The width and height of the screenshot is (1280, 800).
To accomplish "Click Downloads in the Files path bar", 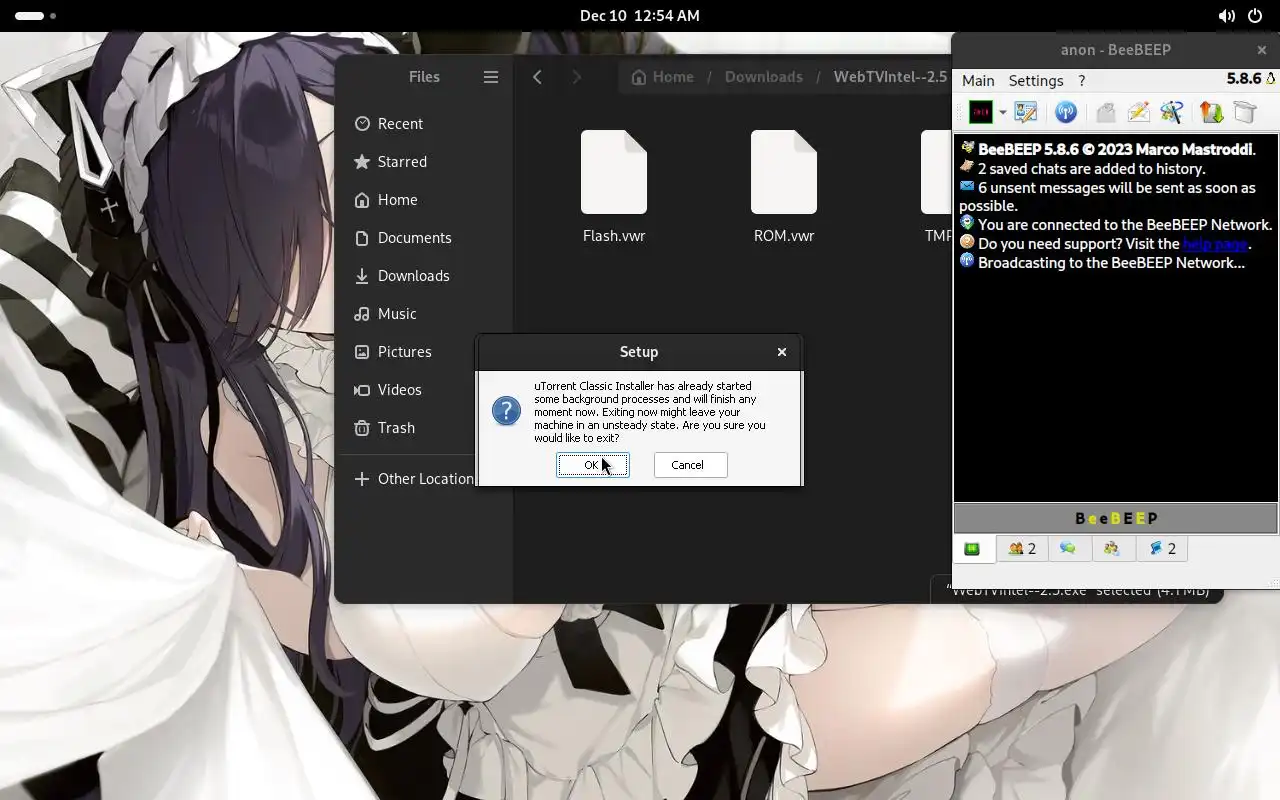I will tap(764, 77).
